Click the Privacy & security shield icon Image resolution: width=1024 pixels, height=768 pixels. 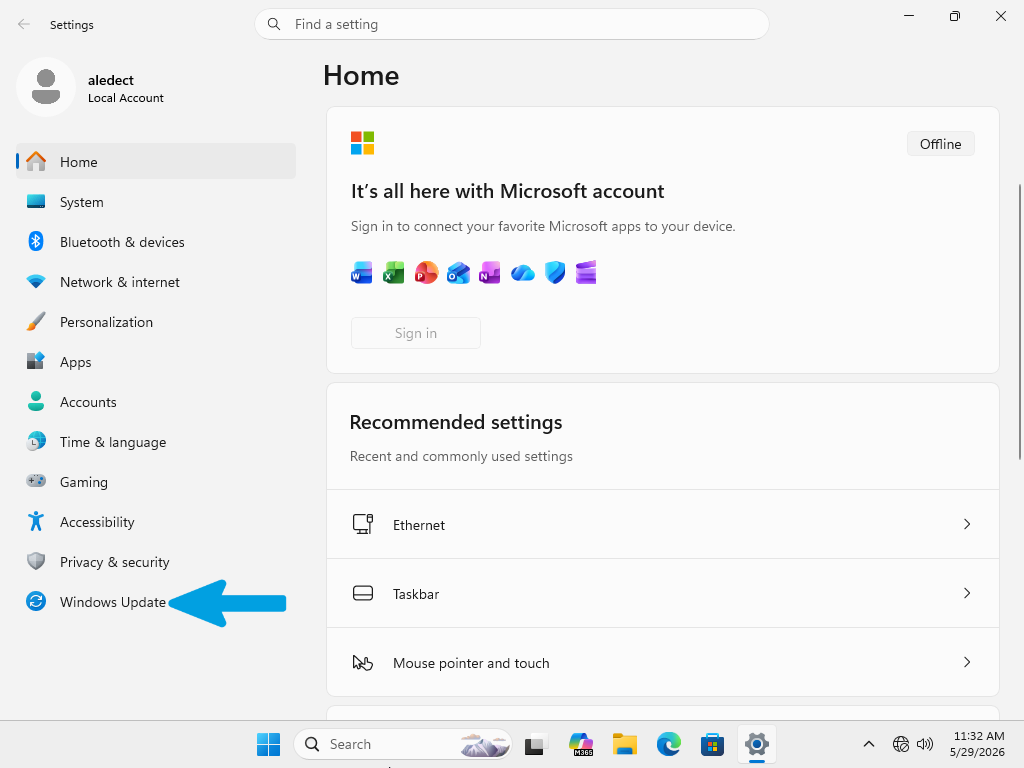tap(36, 561)
